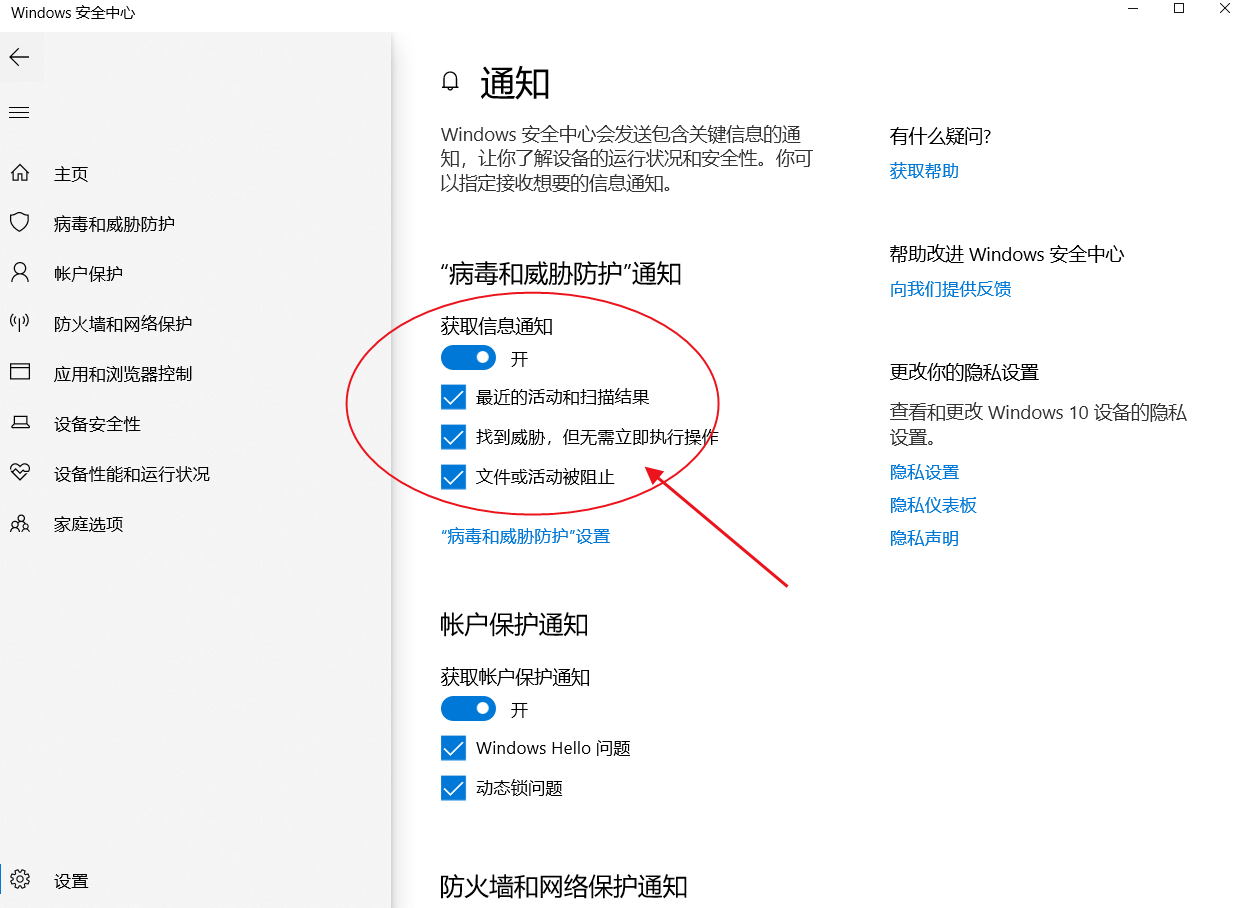
Task: Open 设置 at the sidebar bottom
Action: click(x=196, y=881)
